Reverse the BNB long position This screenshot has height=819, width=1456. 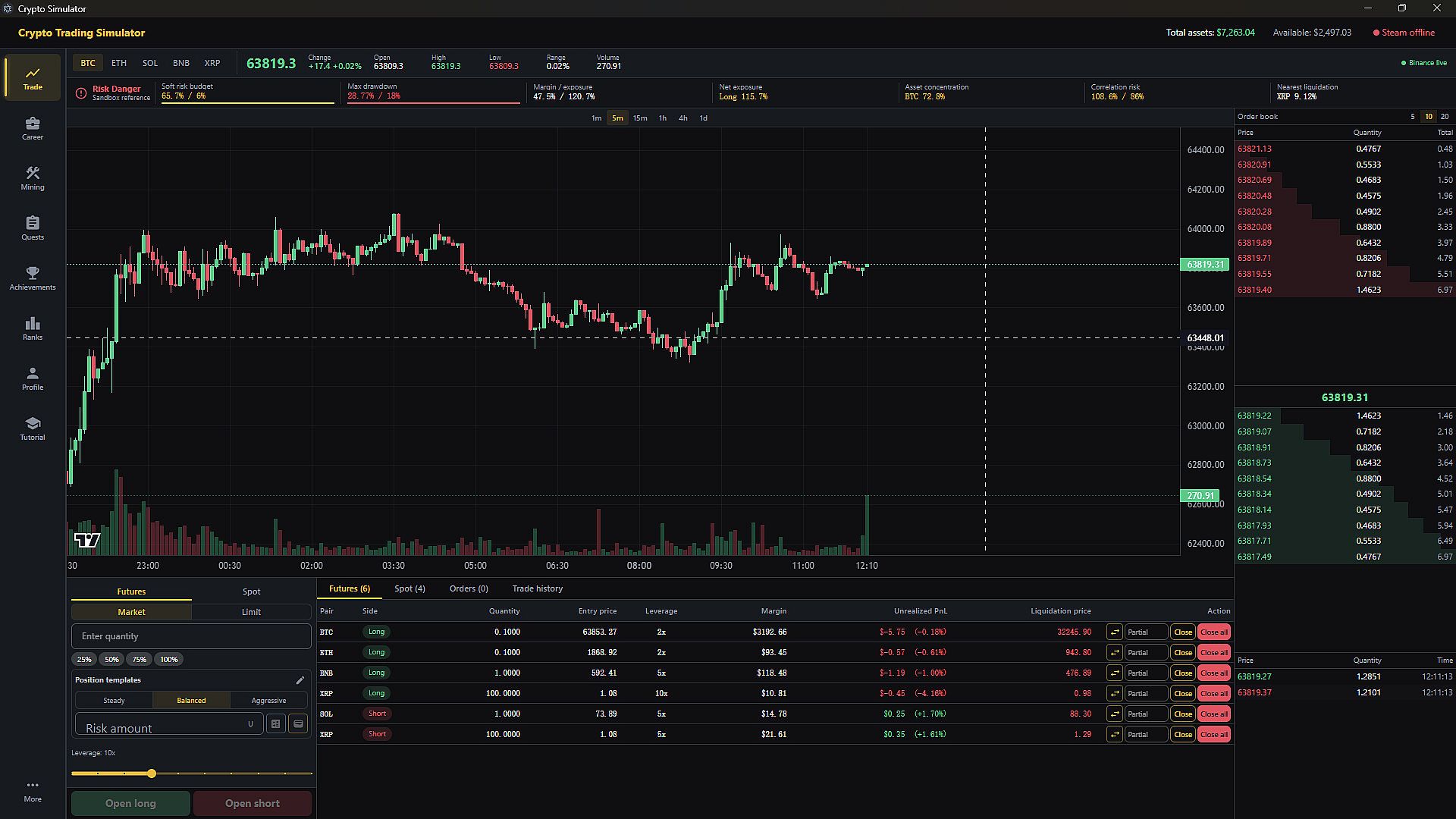(x=1115, y=673)
